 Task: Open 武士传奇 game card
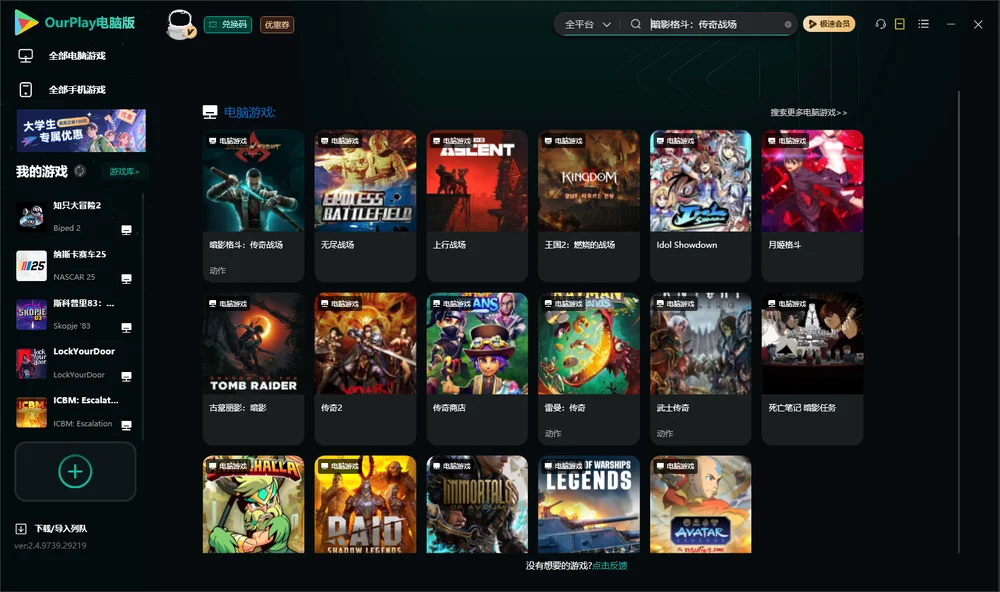pyautogui.click(x=700, y=369)
